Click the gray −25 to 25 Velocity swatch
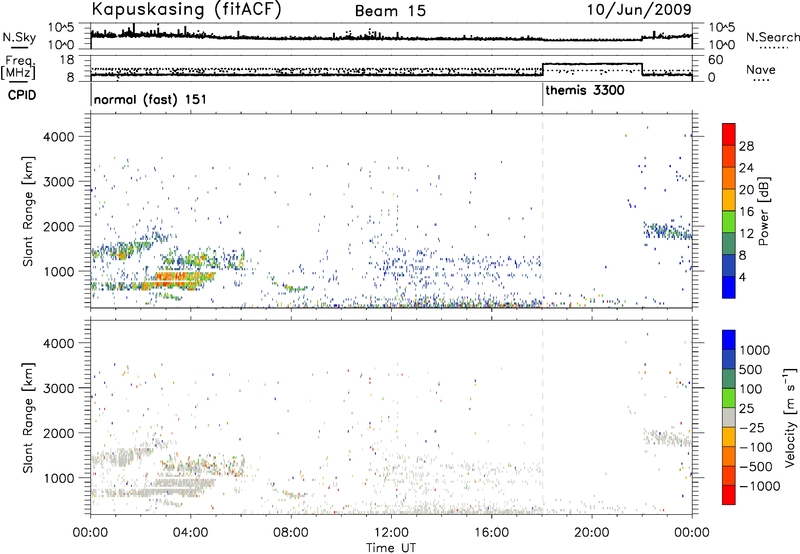 729,417
